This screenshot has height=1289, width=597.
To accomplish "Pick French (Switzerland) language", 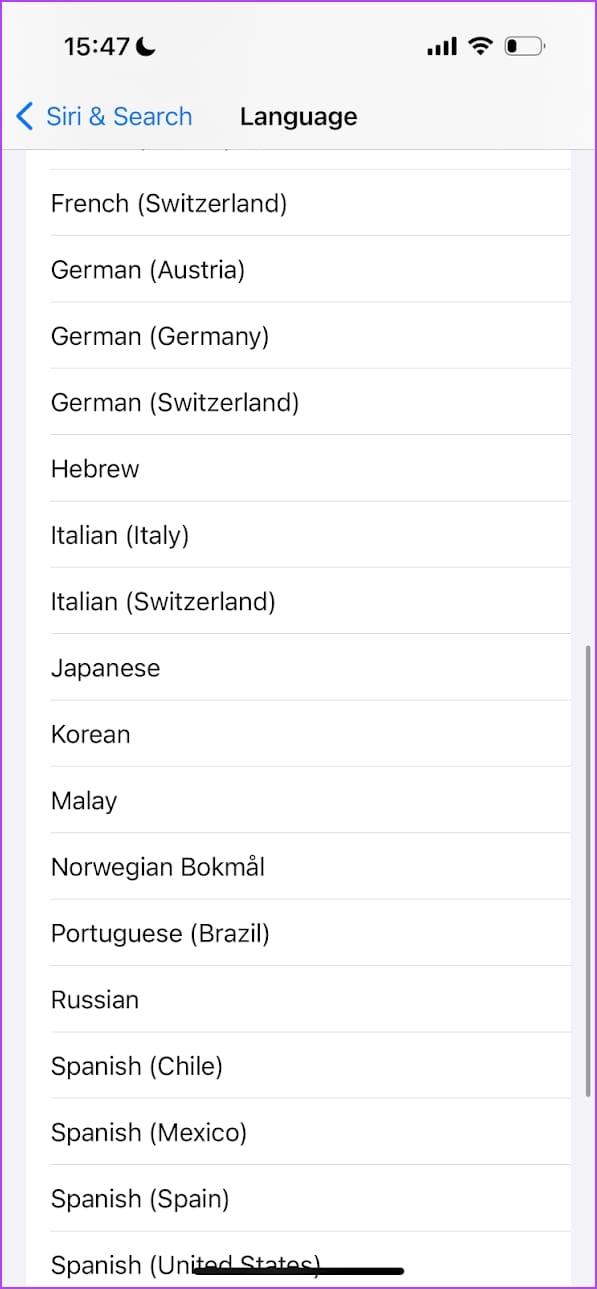I will (168, 203).
